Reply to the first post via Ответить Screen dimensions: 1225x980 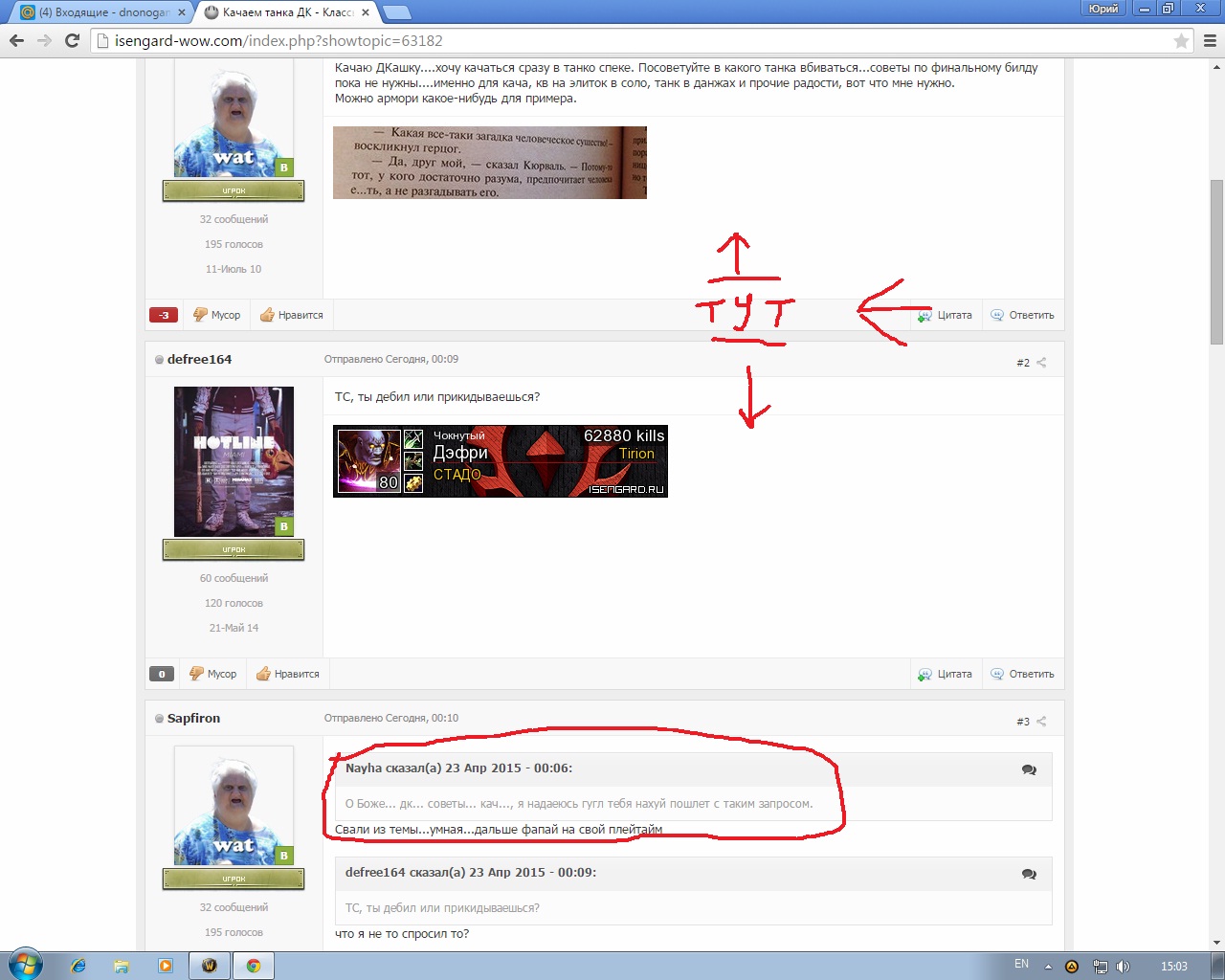pos(1022,315)
